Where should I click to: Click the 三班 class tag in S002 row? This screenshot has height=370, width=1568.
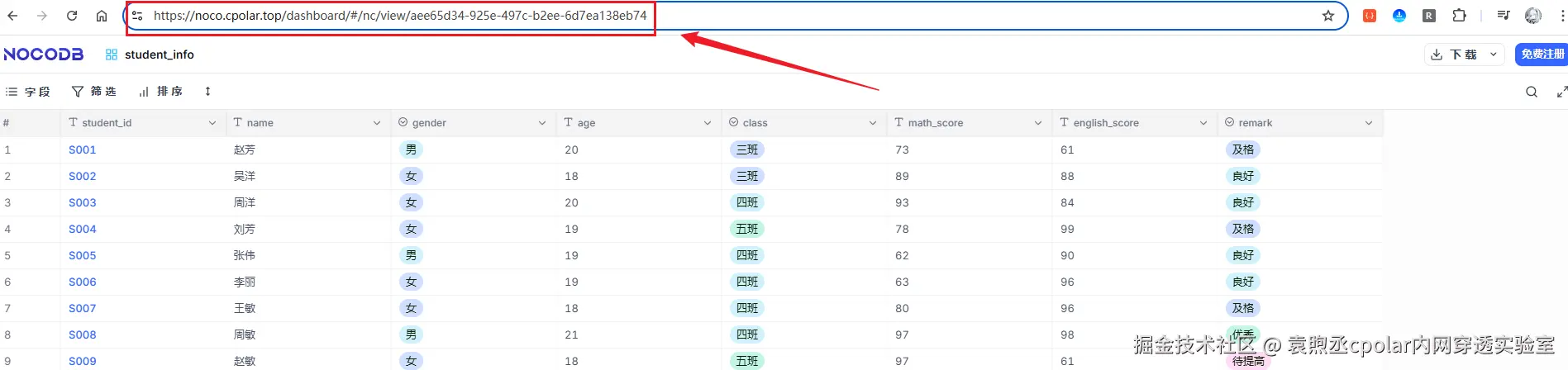click(747, 176)
